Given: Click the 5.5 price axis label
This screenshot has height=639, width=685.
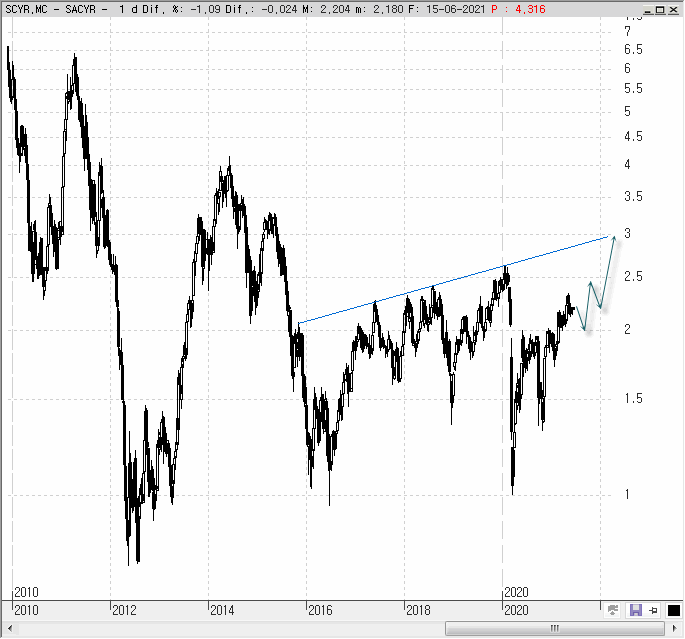Looking at the screenshot, I should click(x=633, y=89).
